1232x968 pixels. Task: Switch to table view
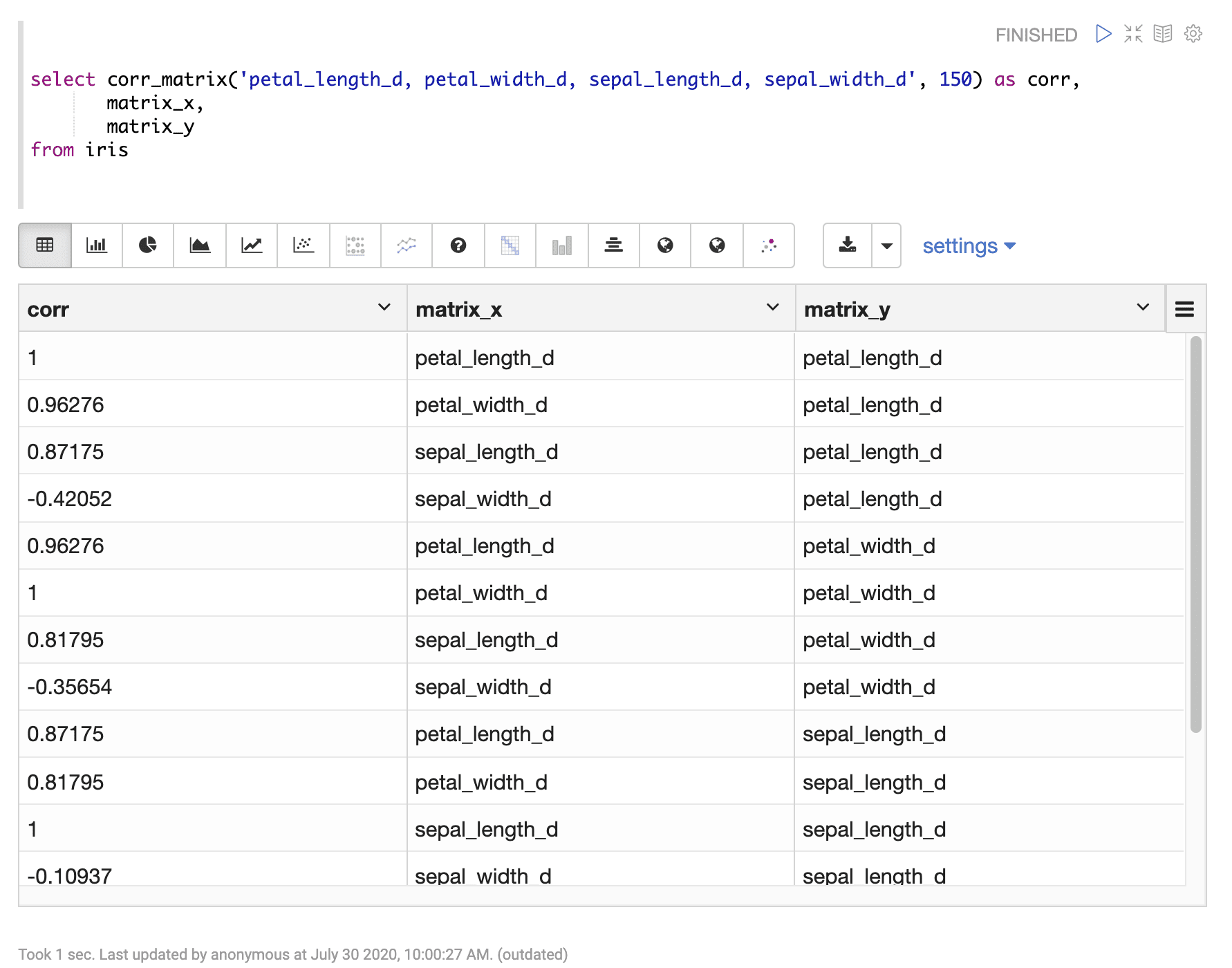[45, 245]
